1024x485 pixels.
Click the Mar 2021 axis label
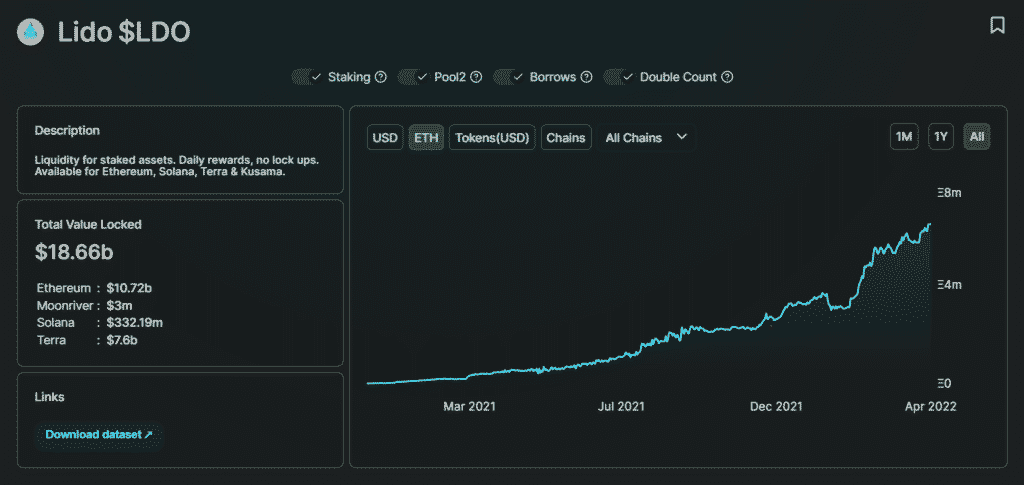point(470,406)
